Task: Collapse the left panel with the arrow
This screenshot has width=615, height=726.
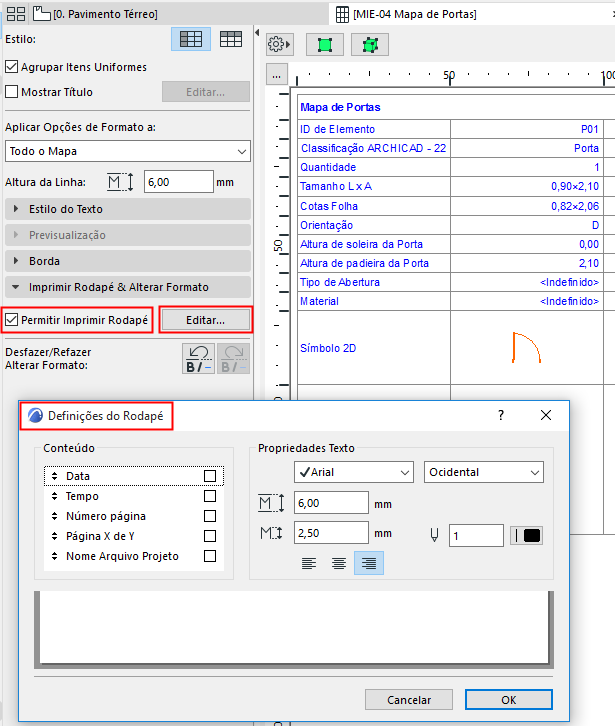Action: (x=257, y=32)
